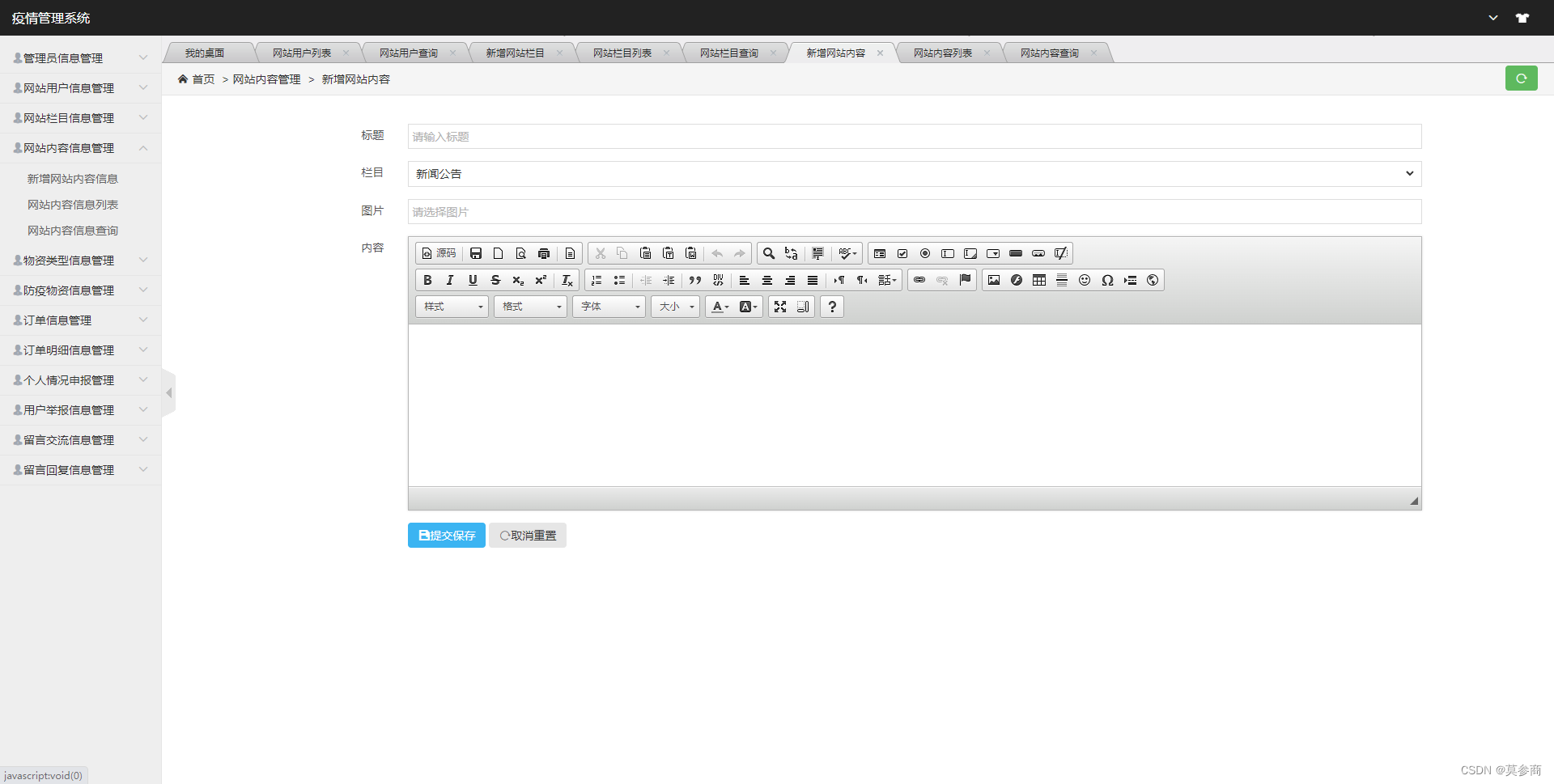Viewport: 1554px width, 784px height.
Task: Click the IFrame globe icon
Action: (1153, 280)
